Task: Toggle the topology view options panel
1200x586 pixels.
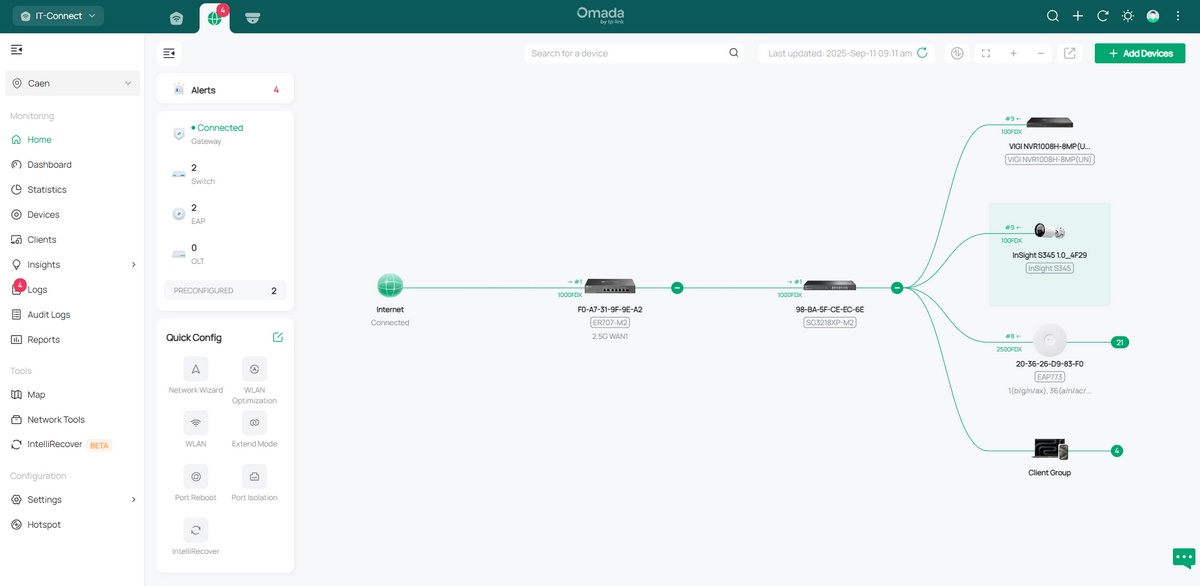Action: (169, 52)
